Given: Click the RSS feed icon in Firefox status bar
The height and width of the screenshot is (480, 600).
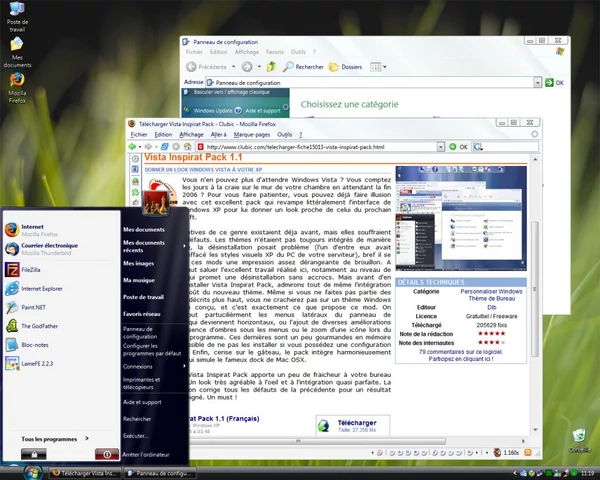Looking at the screenshot, I should pos(528,452).
